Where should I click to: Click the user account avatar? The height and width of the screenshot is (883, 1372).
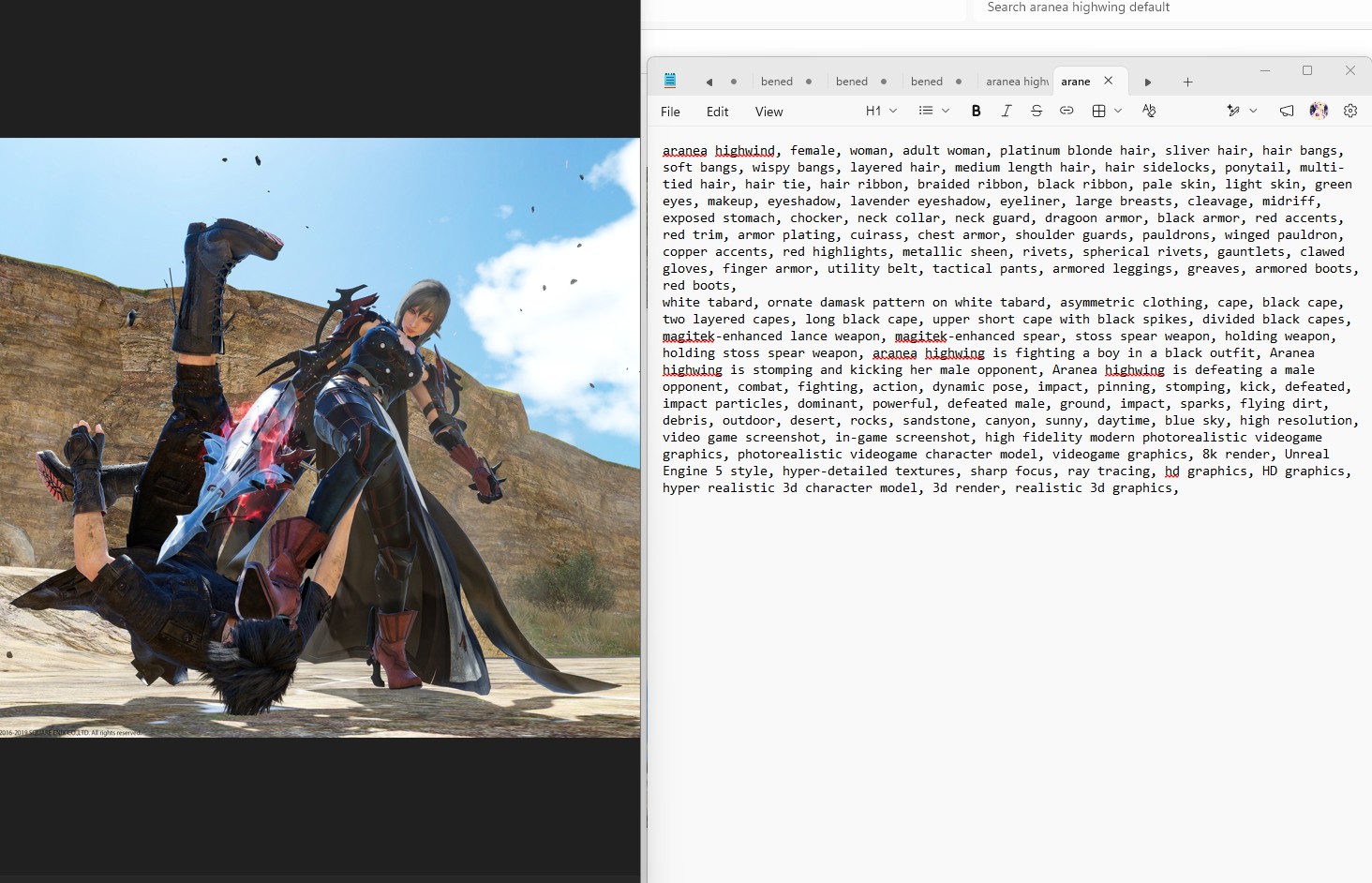(1319, 111)
